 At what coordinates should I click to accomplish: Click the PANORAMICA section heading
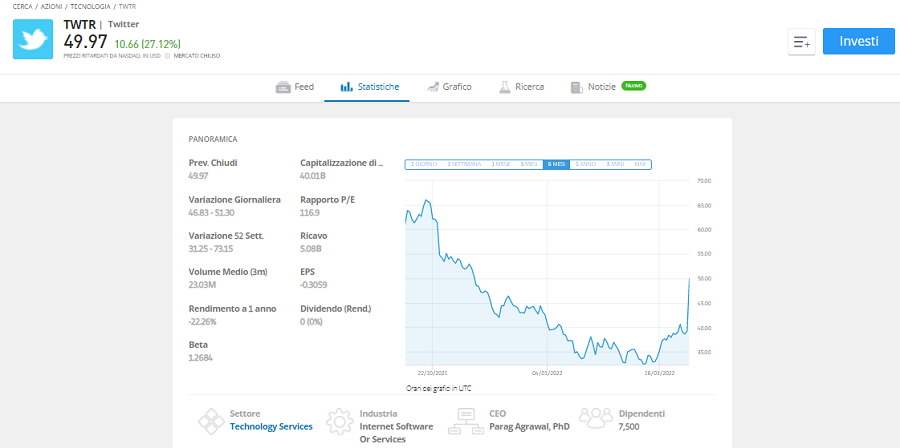tap(213, 139)
